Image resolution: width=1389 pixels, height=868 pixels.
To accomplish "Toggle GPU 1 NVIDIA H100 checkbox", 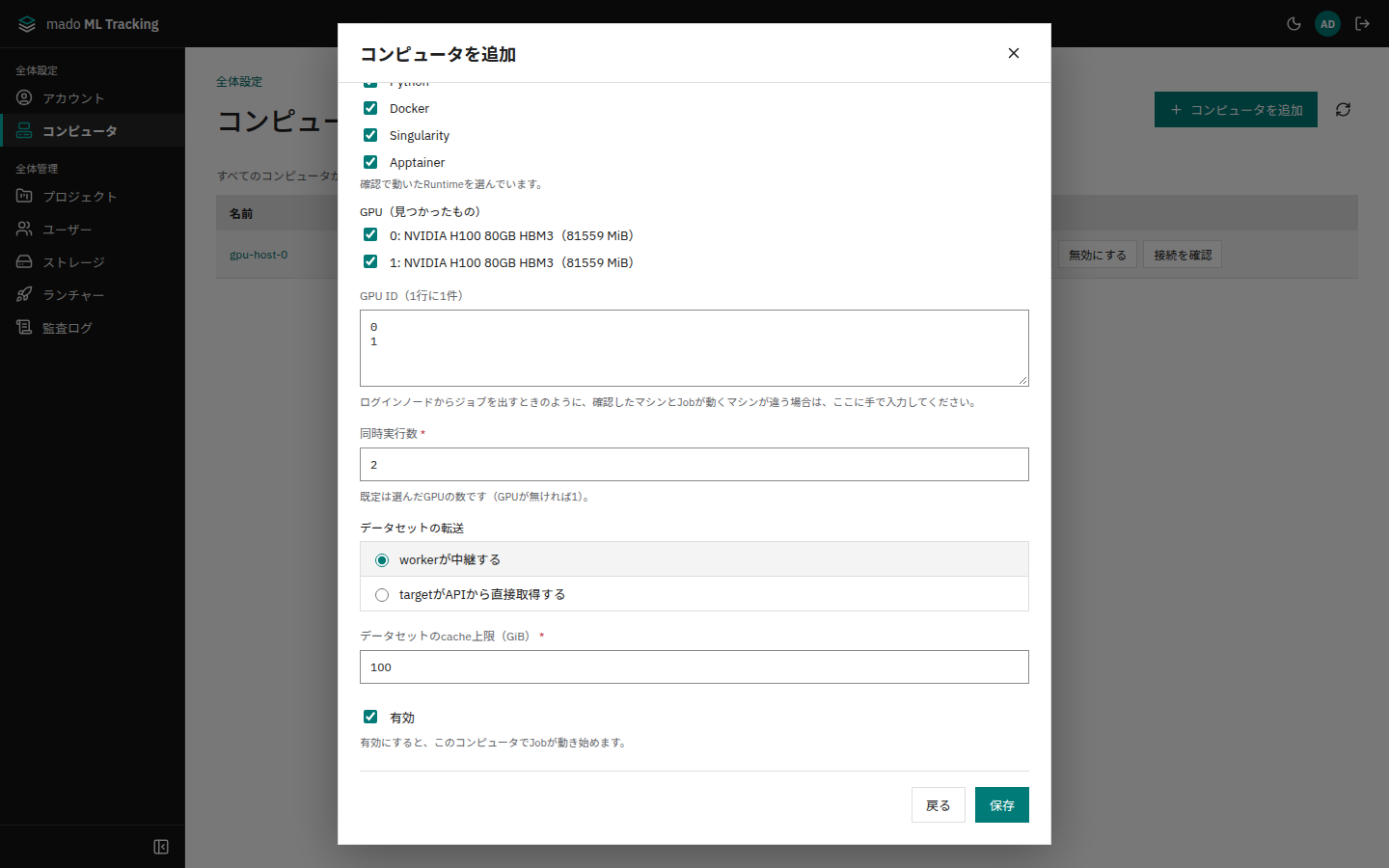I will coord(370,261).
